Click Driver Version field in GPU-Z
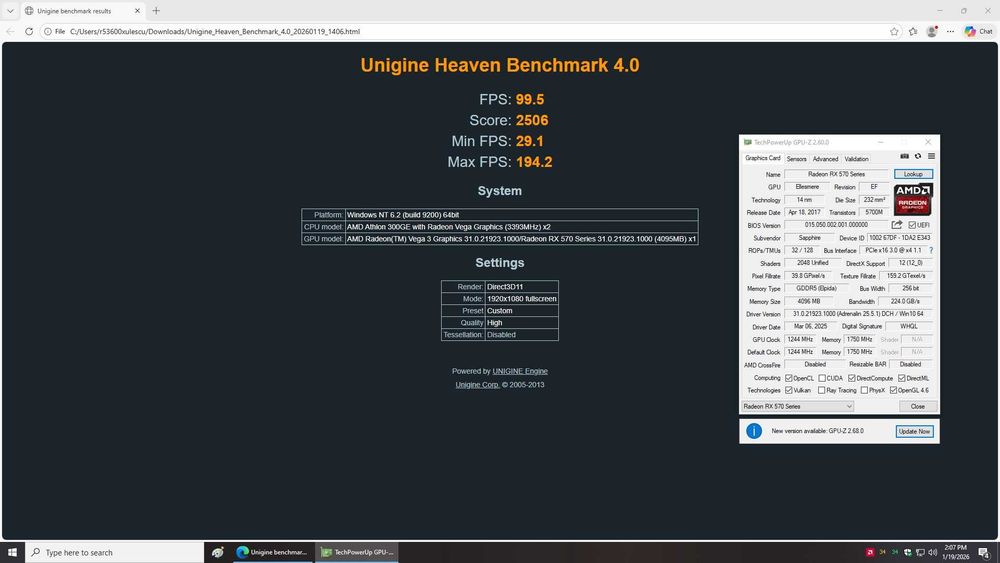 (858, 314)
